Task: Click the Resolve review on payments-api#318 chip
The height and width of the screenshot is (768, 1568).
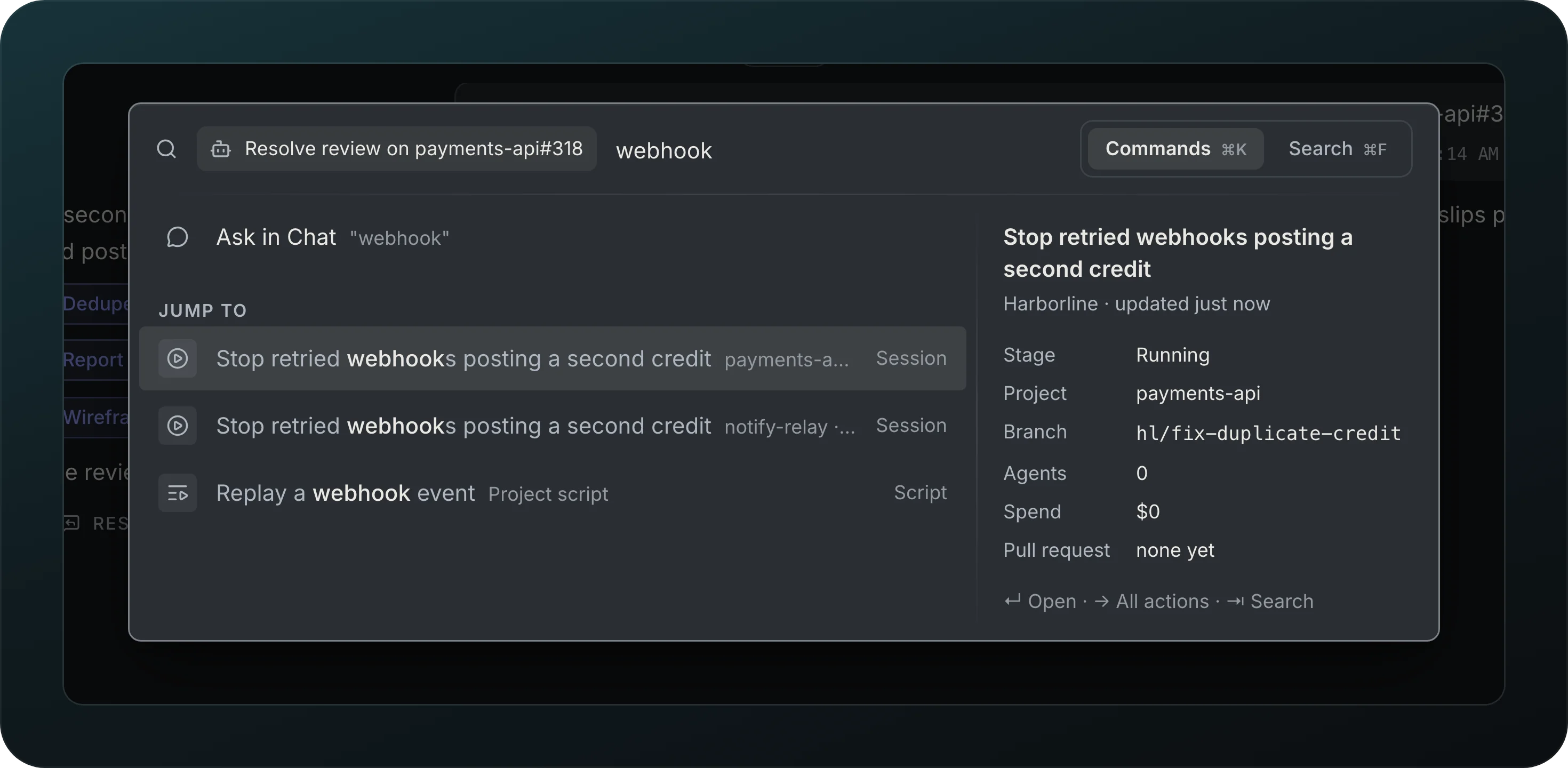Action: pos(396,149)
